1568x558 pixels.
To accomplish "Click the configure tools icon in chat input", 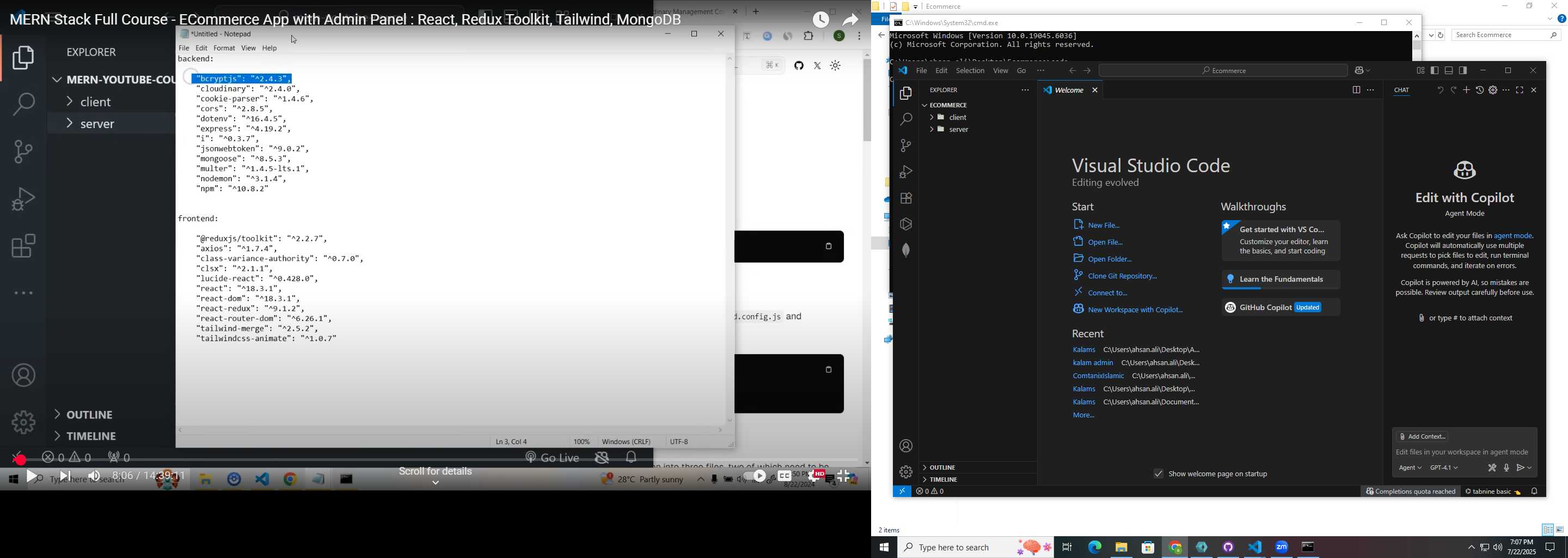I will click(1492, 468).
